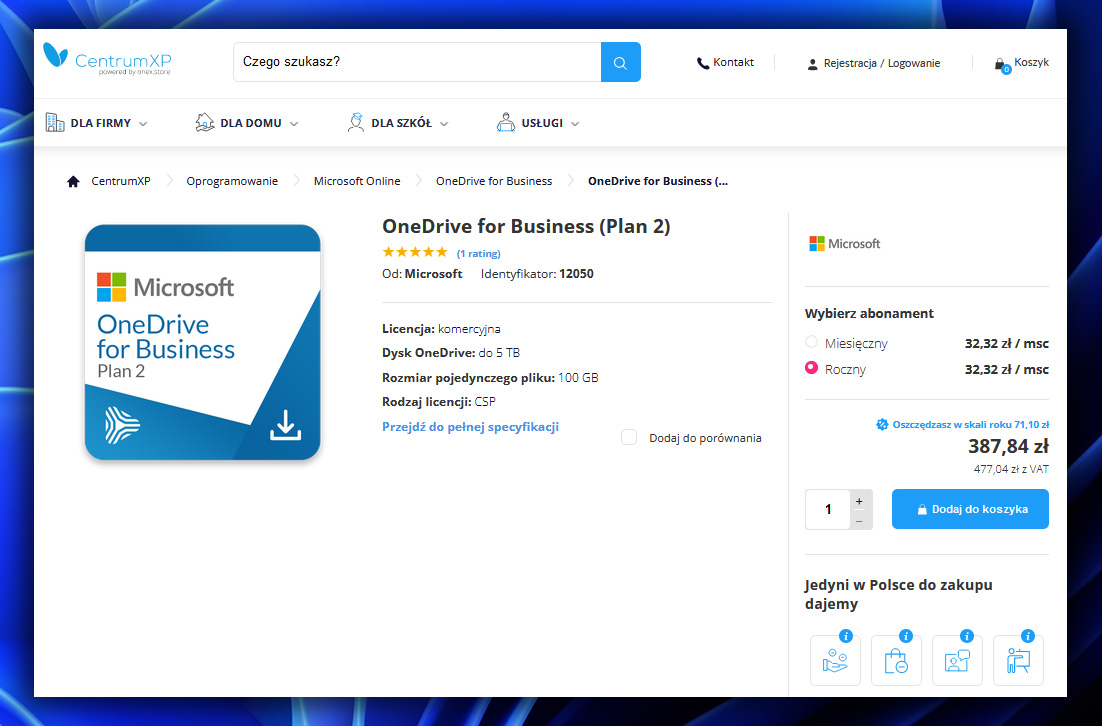Image resolution: width=1102 pixels, height=726 pixels.
Task: Click the five-star rating stars
Action: tap(415, 252)
